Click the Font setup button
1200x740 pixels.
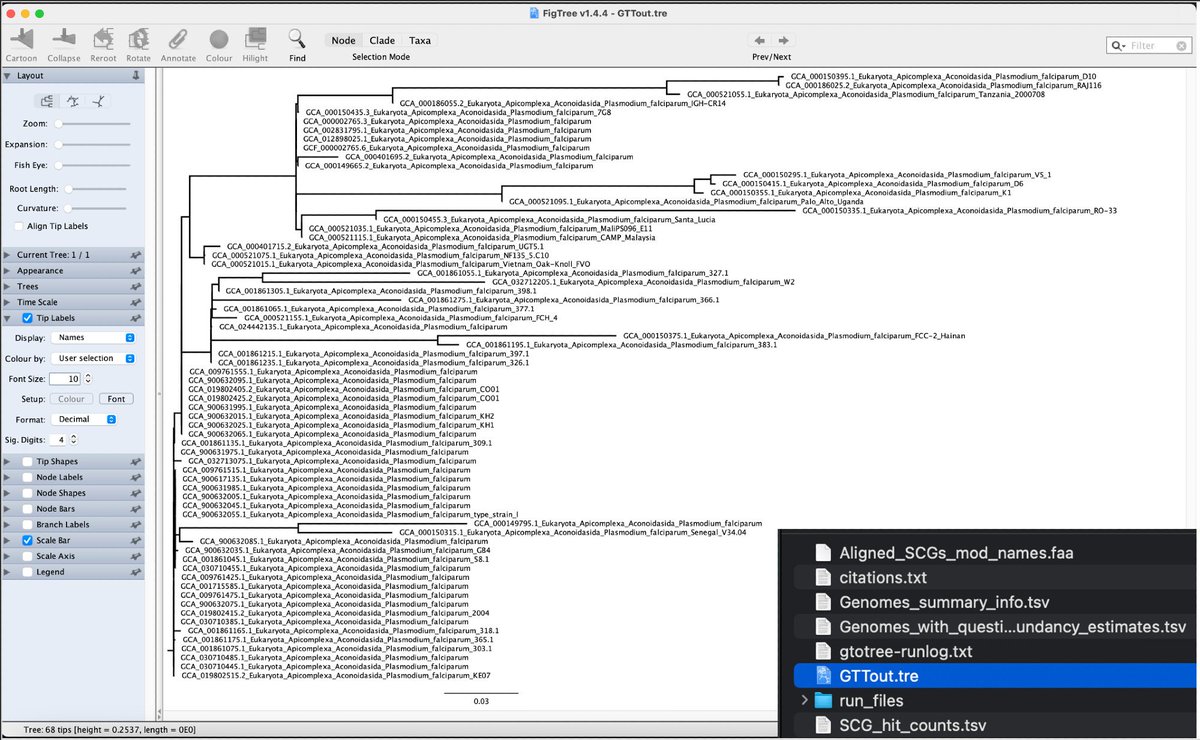point(116,399)
